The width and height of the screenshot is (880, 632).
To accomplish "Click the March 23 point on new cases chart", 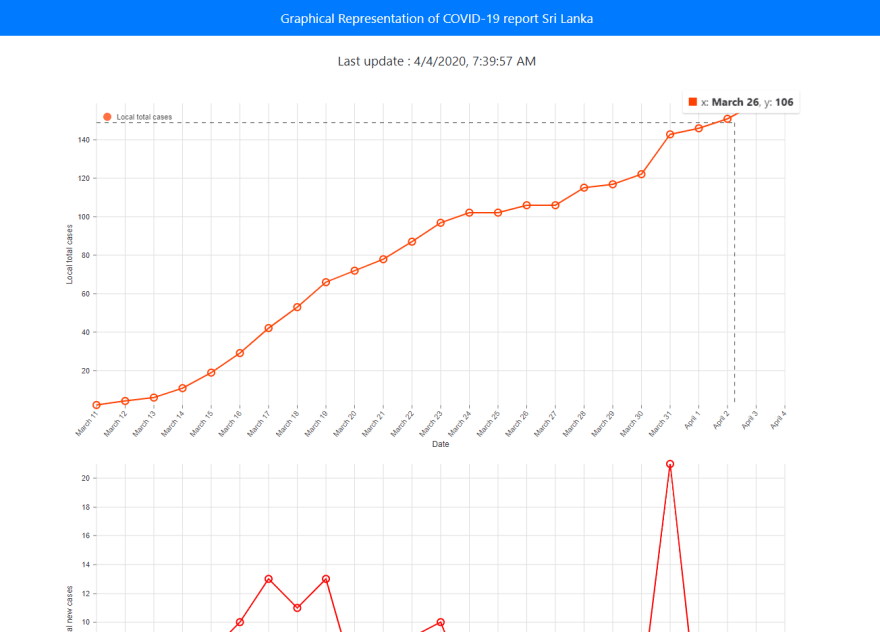I will click(441, 622).
